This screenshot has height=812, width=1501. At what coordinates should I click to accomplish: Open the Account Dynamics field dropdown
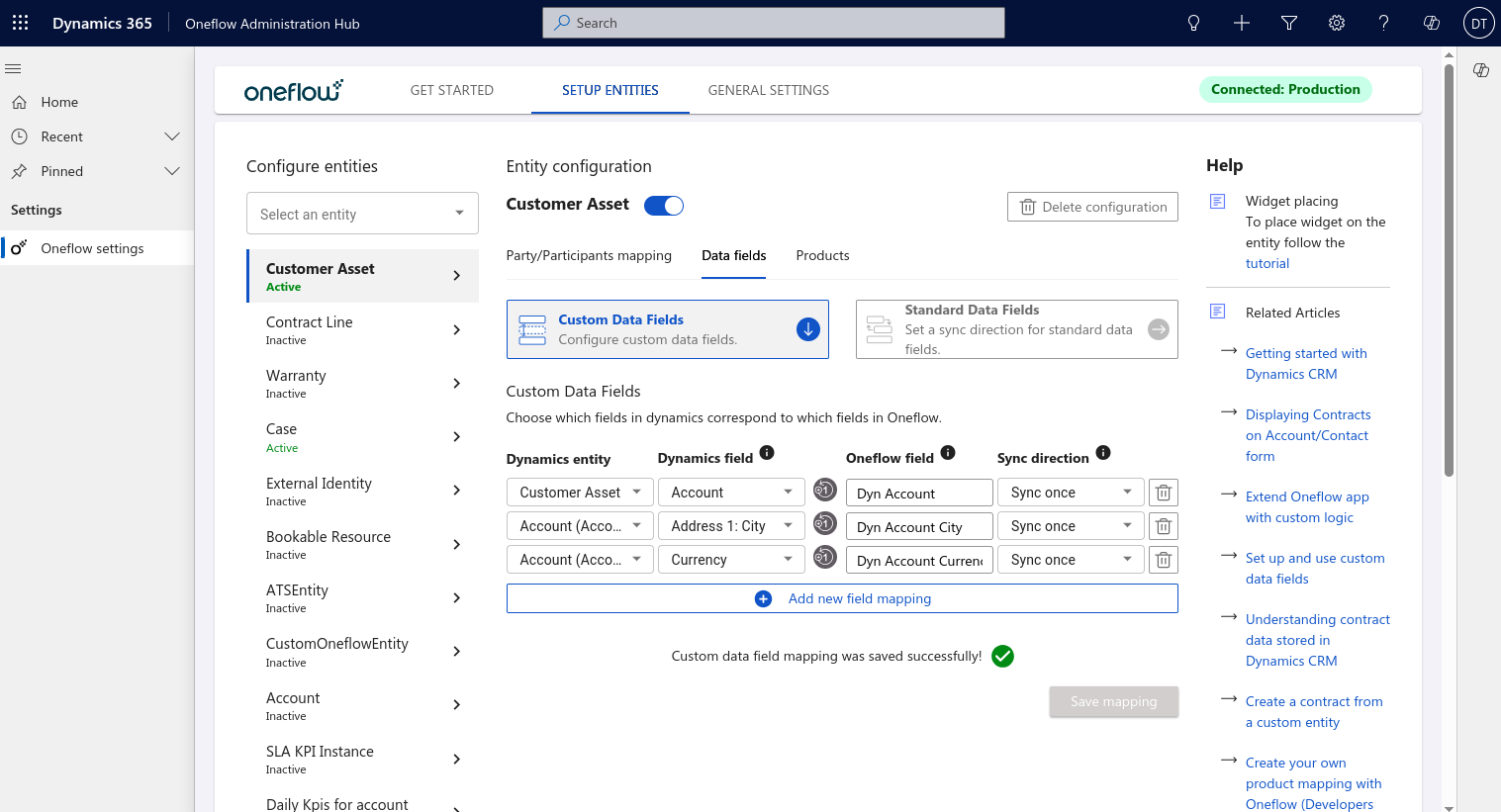click(731, 493)
